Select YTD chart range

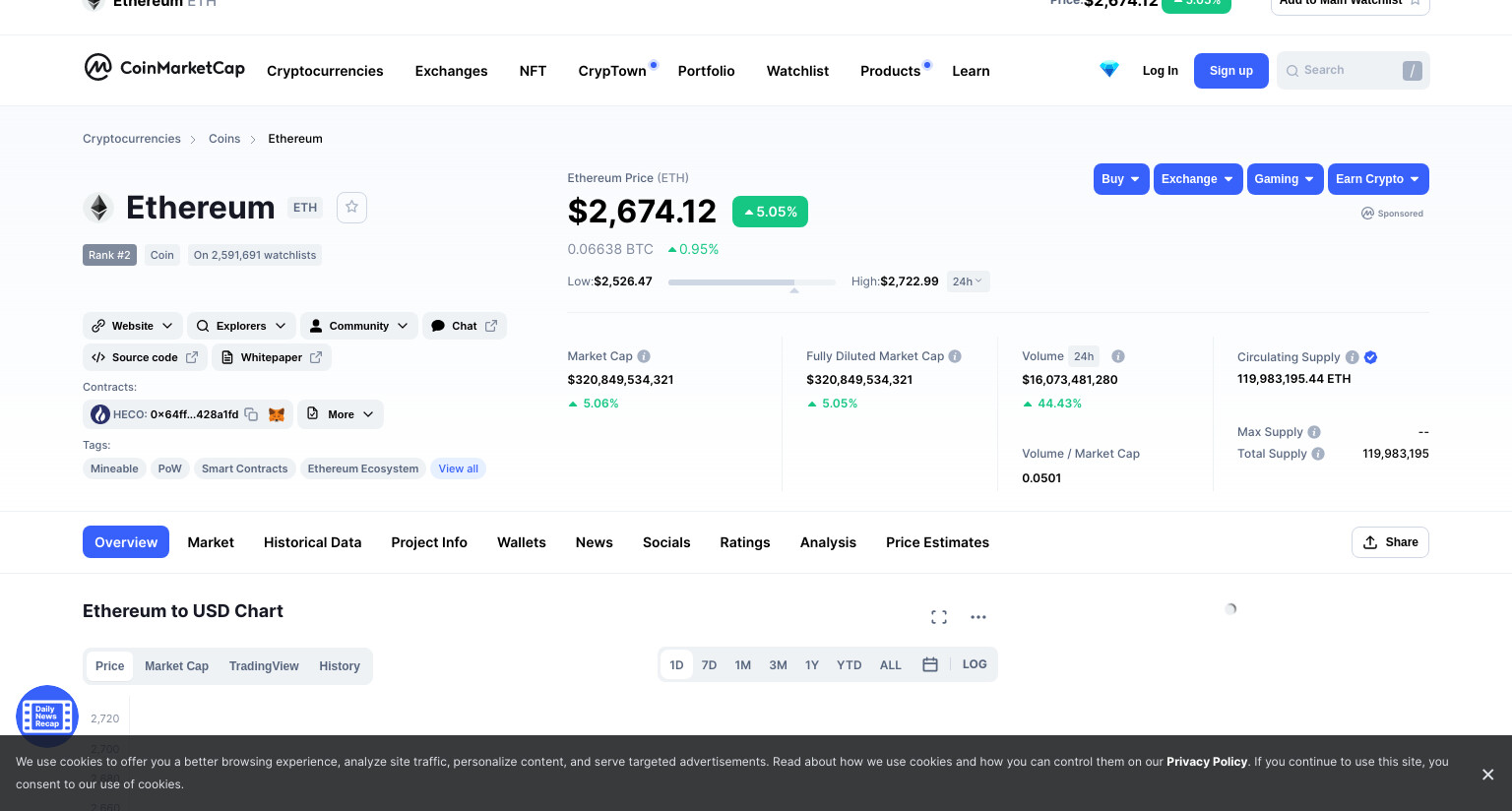pyautogui.click(x=850, y=665)
